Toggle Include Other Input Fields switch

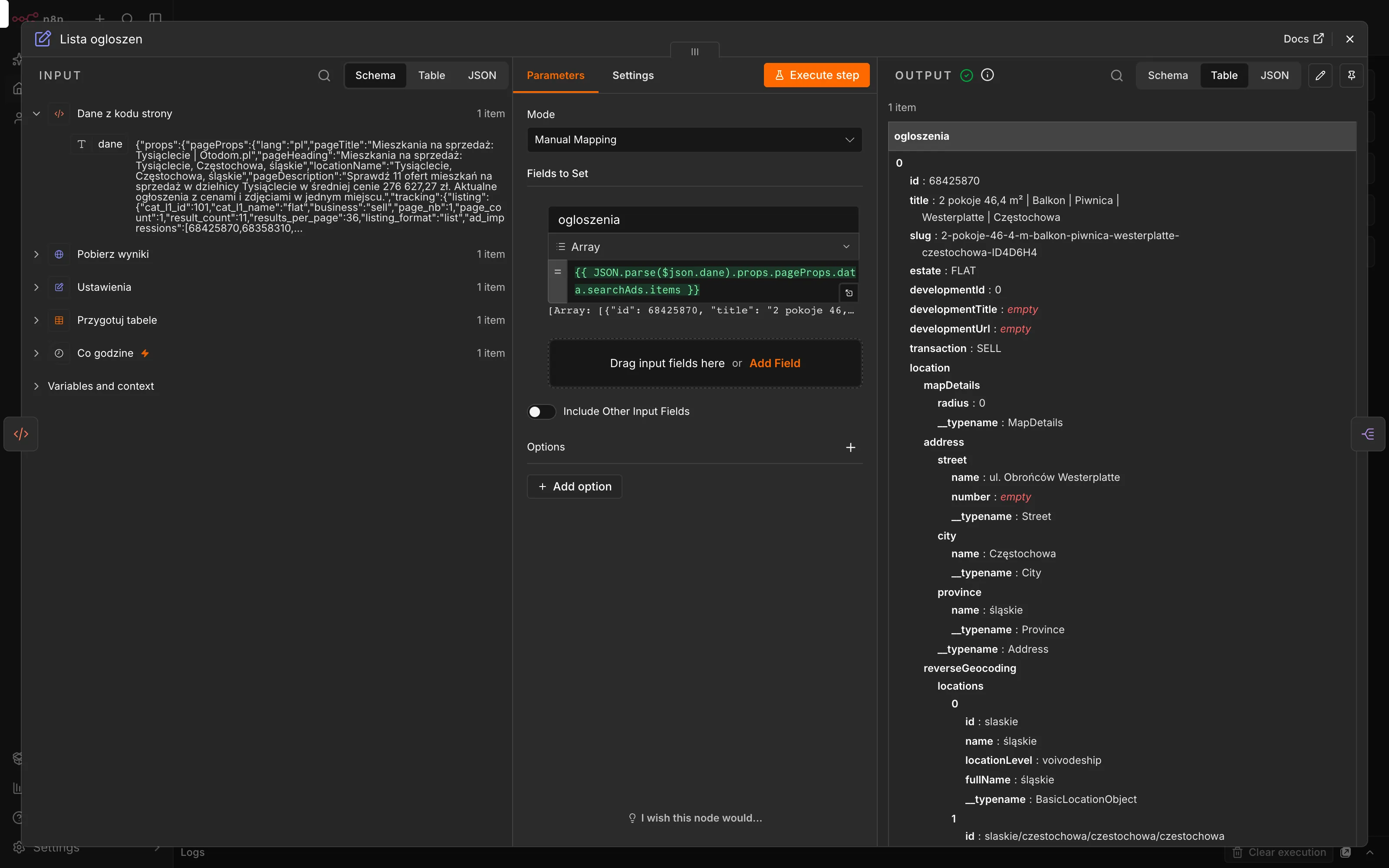(541, 411)
